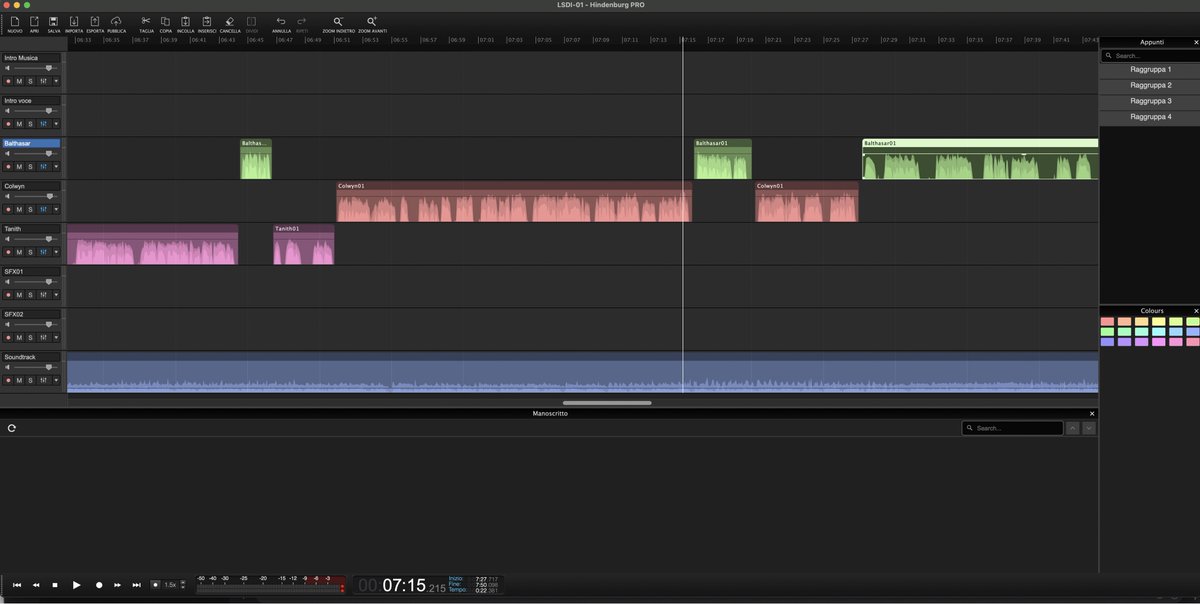The height and width of the screenshot is (604, 1200).
Task: Select Raggruppa 1 in Appunti panel
Action: 1150,70
